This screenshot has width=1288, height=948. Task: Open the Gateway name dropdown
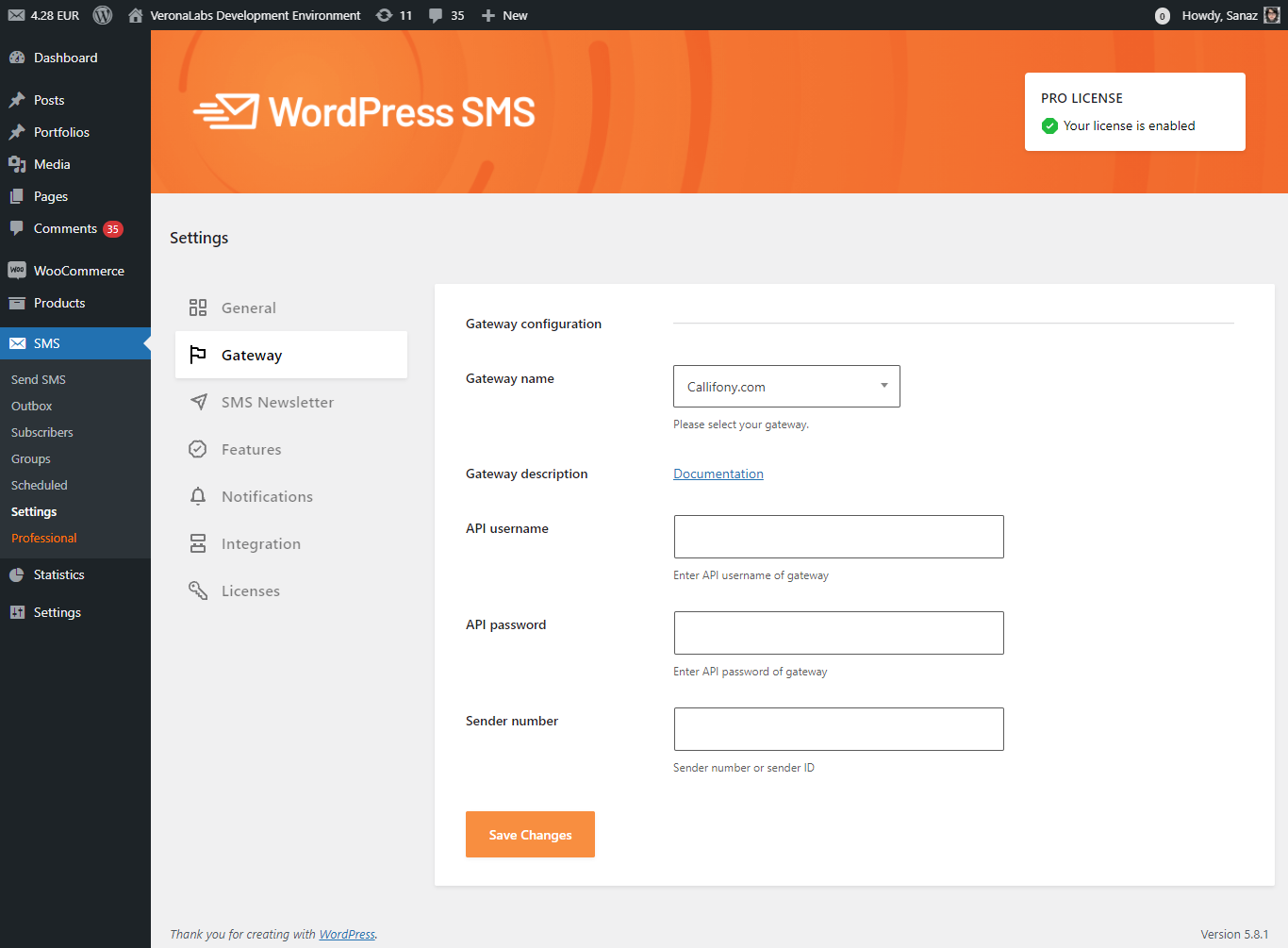(786, 386)
